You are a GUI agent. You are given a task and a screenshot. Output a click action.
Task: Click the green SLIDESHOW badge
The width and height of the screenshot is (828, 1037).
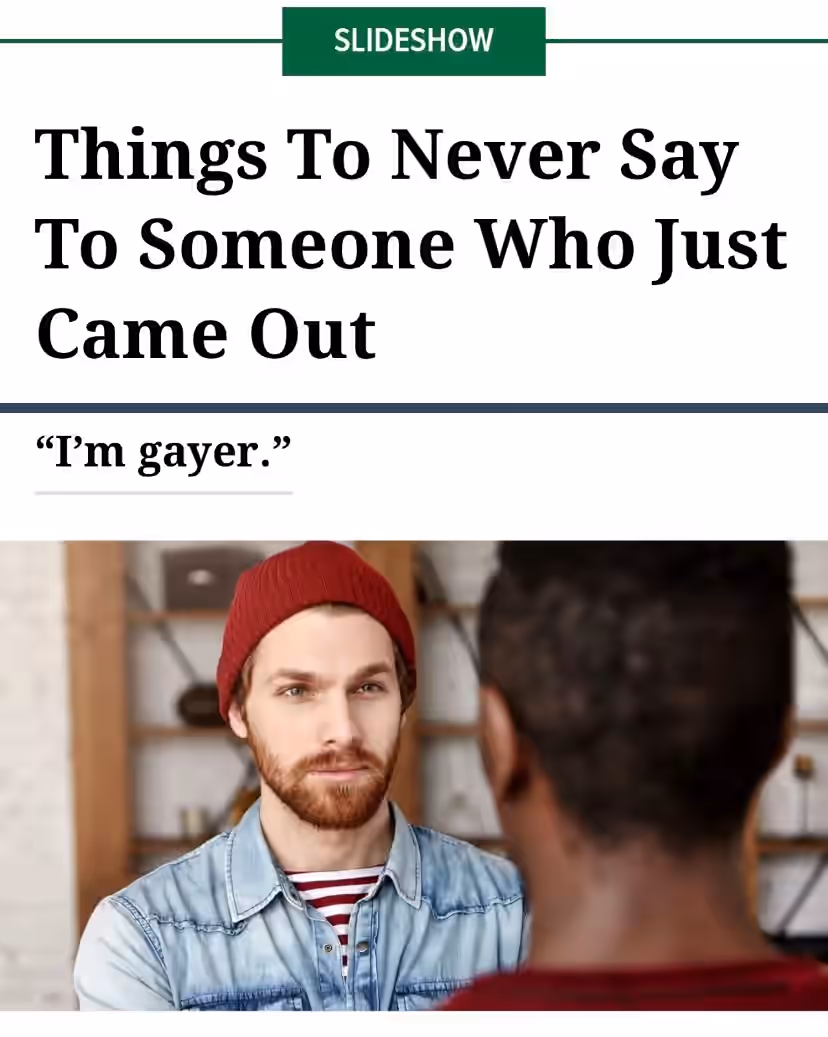click(413, 41)
